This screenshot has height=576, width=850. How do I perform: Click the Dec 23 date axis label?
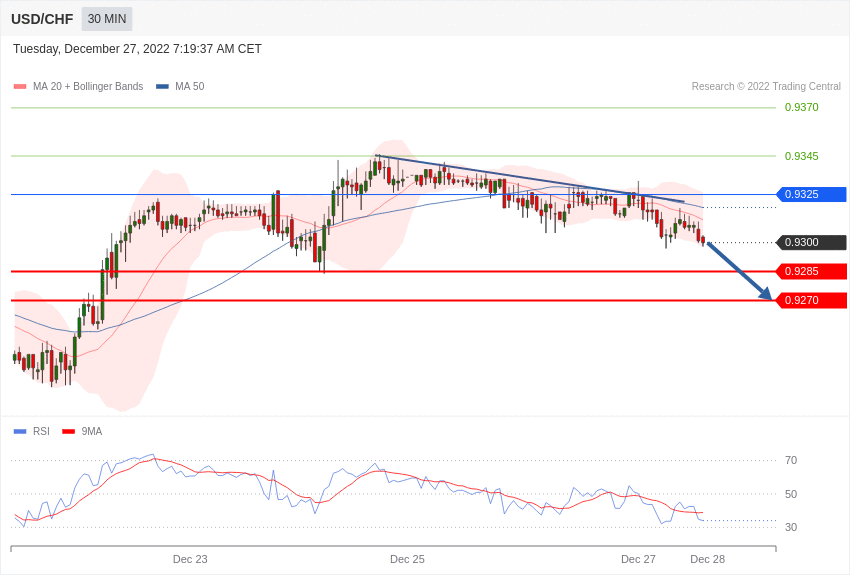(190, 559)
